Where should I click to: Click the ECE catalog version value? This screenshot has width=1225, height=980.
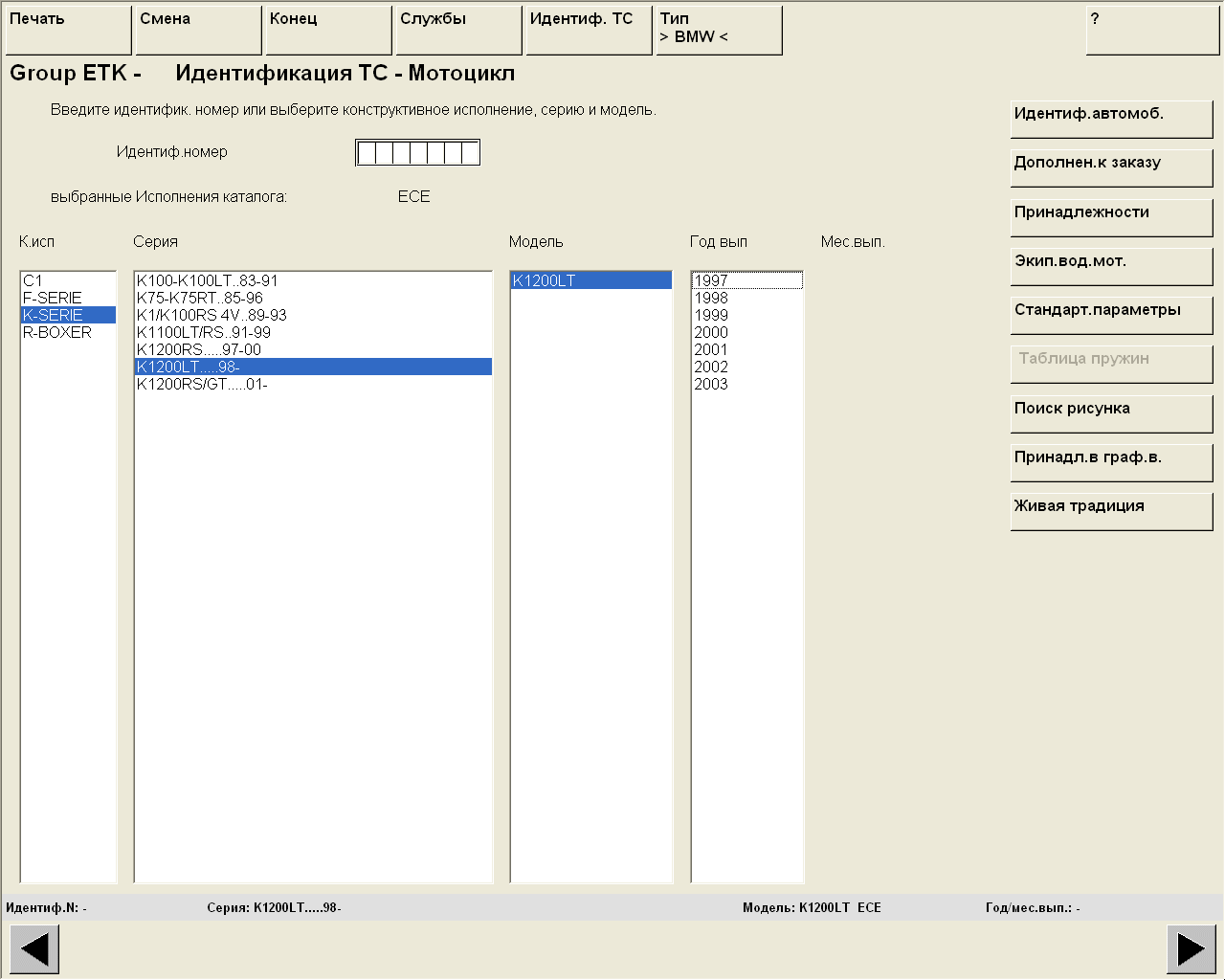click(x=414, y=196)
